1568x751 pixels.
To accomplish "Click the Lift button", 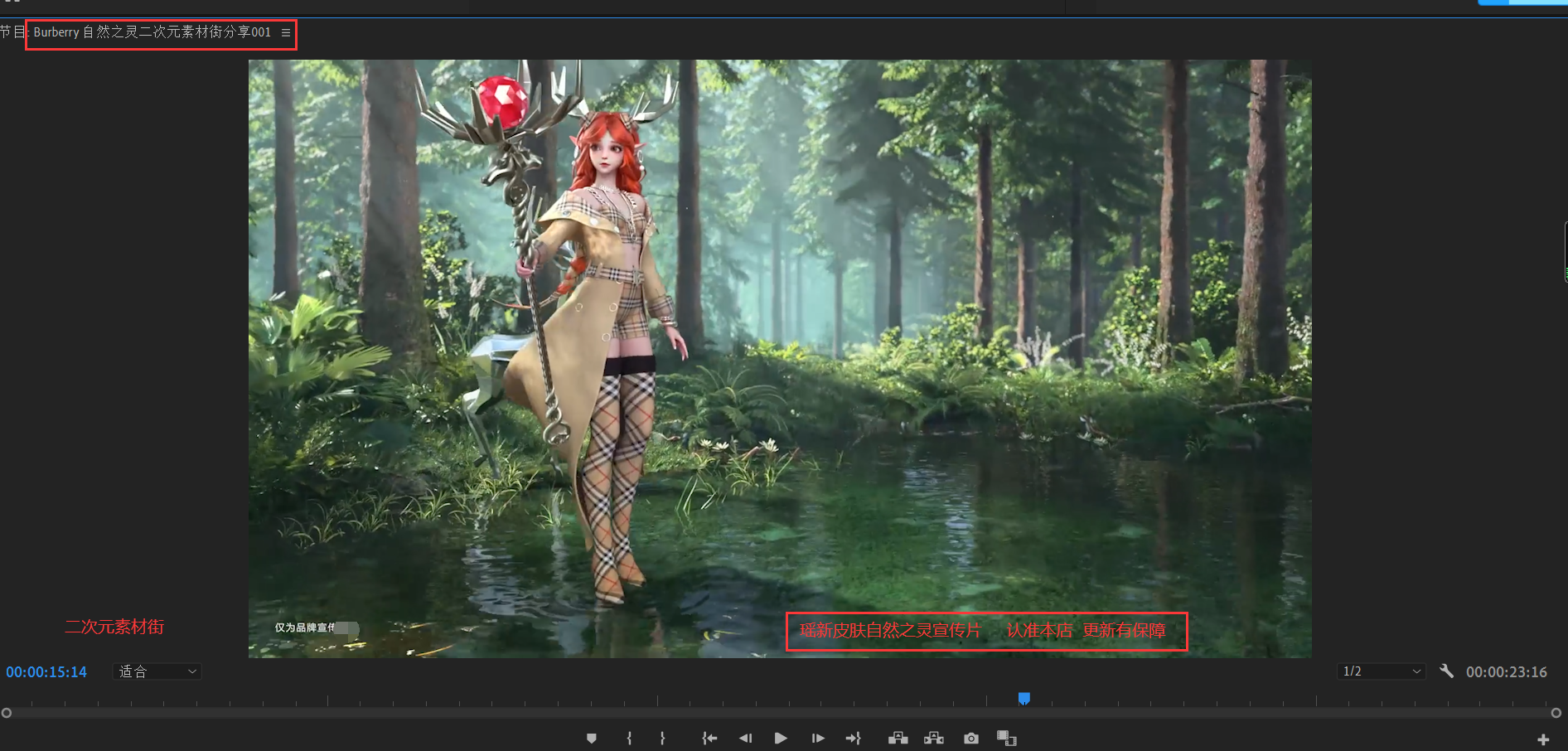I will (898, 739).
